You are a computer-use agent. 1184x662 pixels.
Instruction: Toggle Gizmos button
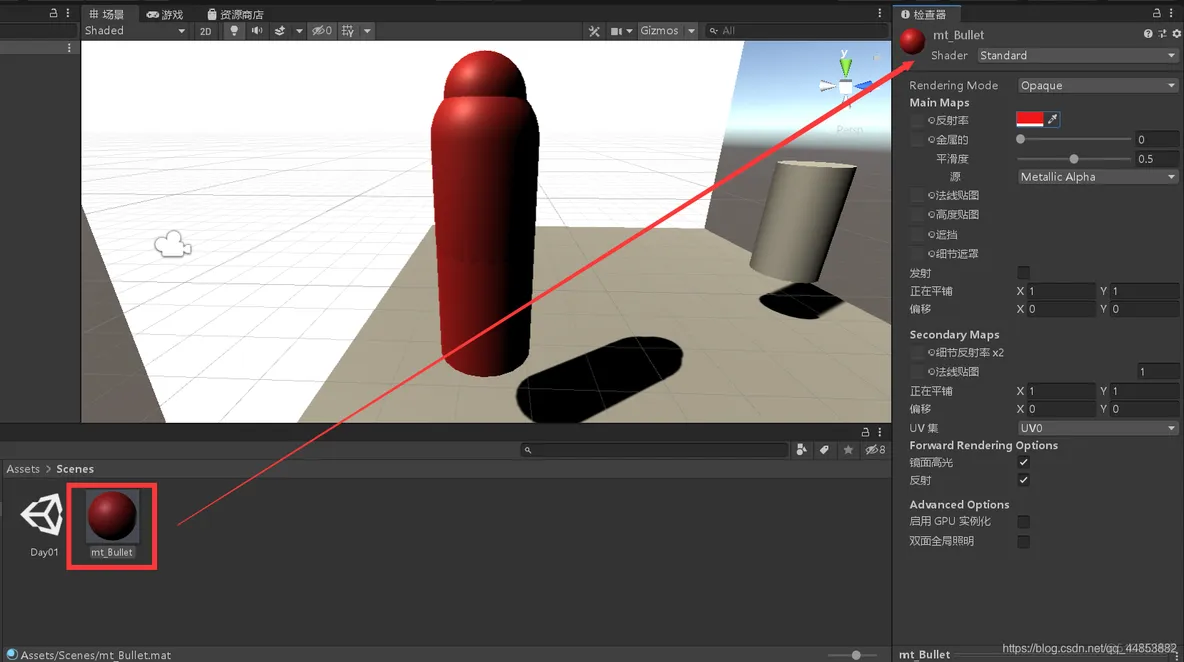point(659,31)
